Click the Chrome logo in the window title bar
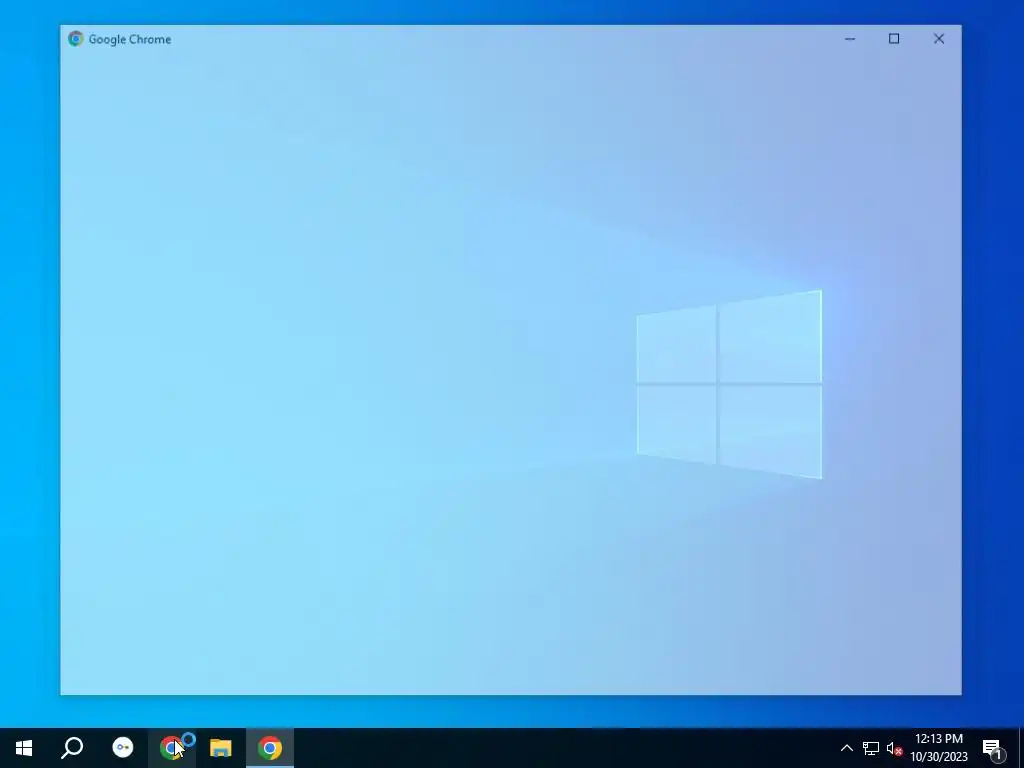Screen dimensions: 1024x768 coord(76,39)
